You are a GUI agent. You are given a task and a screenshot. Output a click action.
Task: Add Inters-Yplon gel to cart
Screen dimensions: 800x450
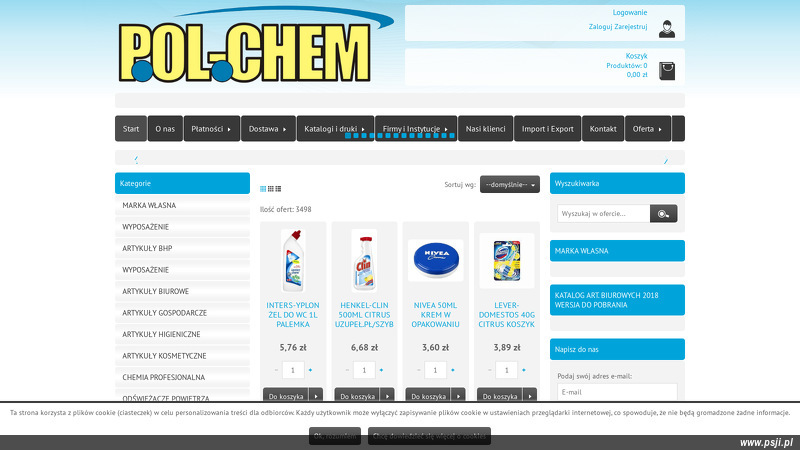(x=286, y=396)
